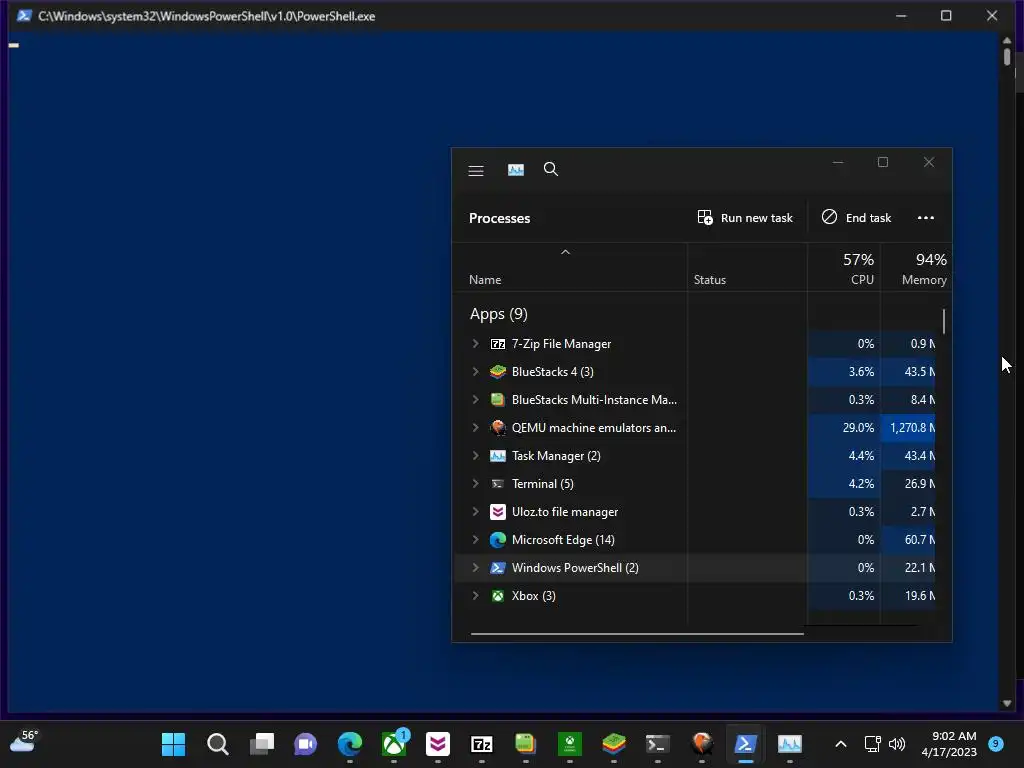1024x768 pixels.
Task: Switch to Xbox app with notification badge
Action: pyautogui.click(x=394, y=744)
